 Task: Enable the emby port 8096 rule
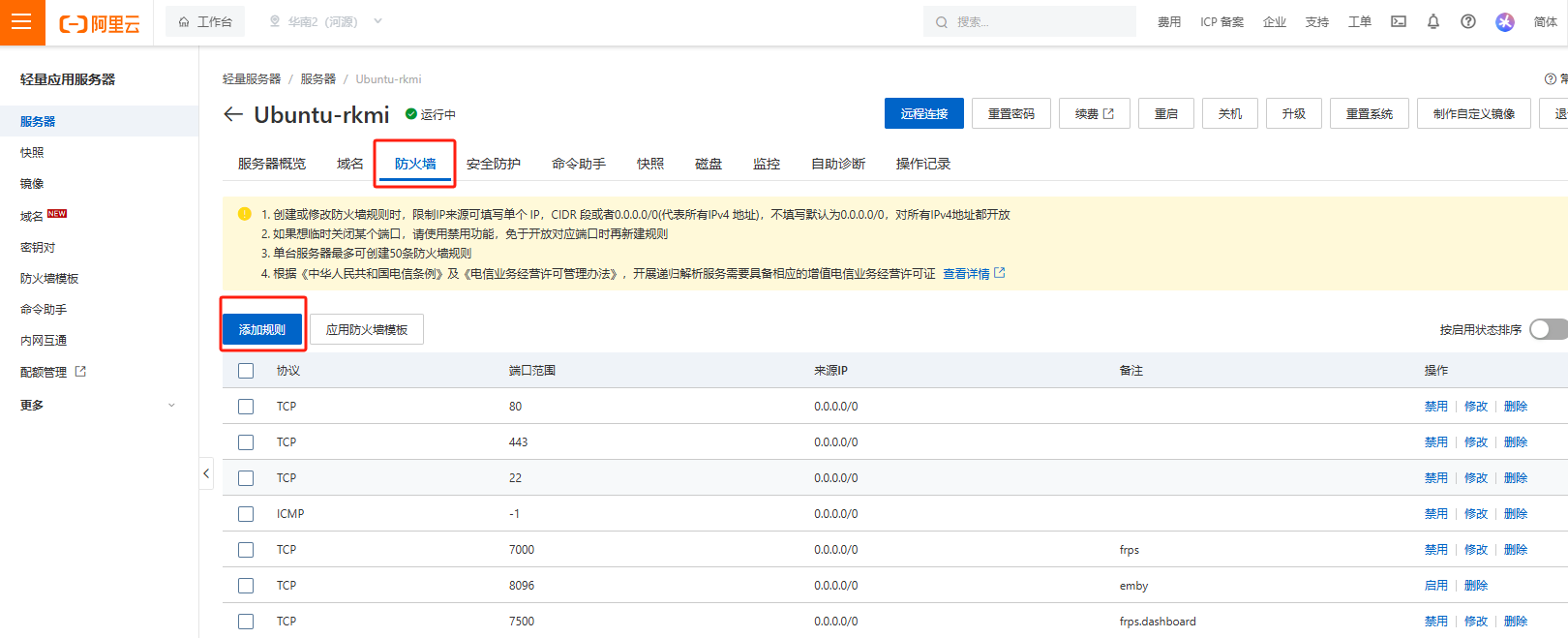pyautogui.click(x=1435, y=586)
